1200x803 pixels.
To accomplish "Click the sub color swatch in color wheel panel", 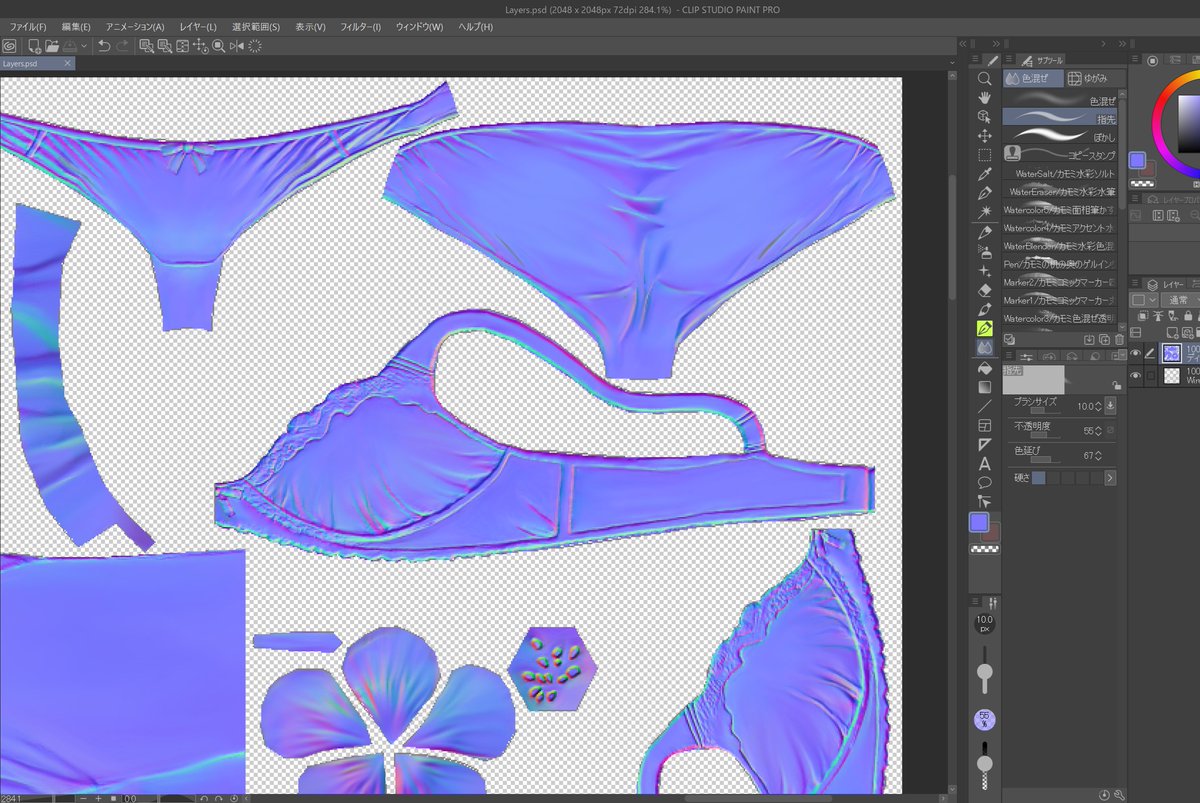I will (1147, 169).
